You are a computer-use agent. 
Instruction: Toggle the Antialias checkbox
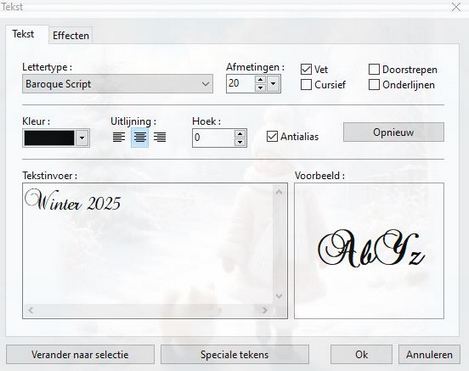pyautogui.click(x=272, y=136)
